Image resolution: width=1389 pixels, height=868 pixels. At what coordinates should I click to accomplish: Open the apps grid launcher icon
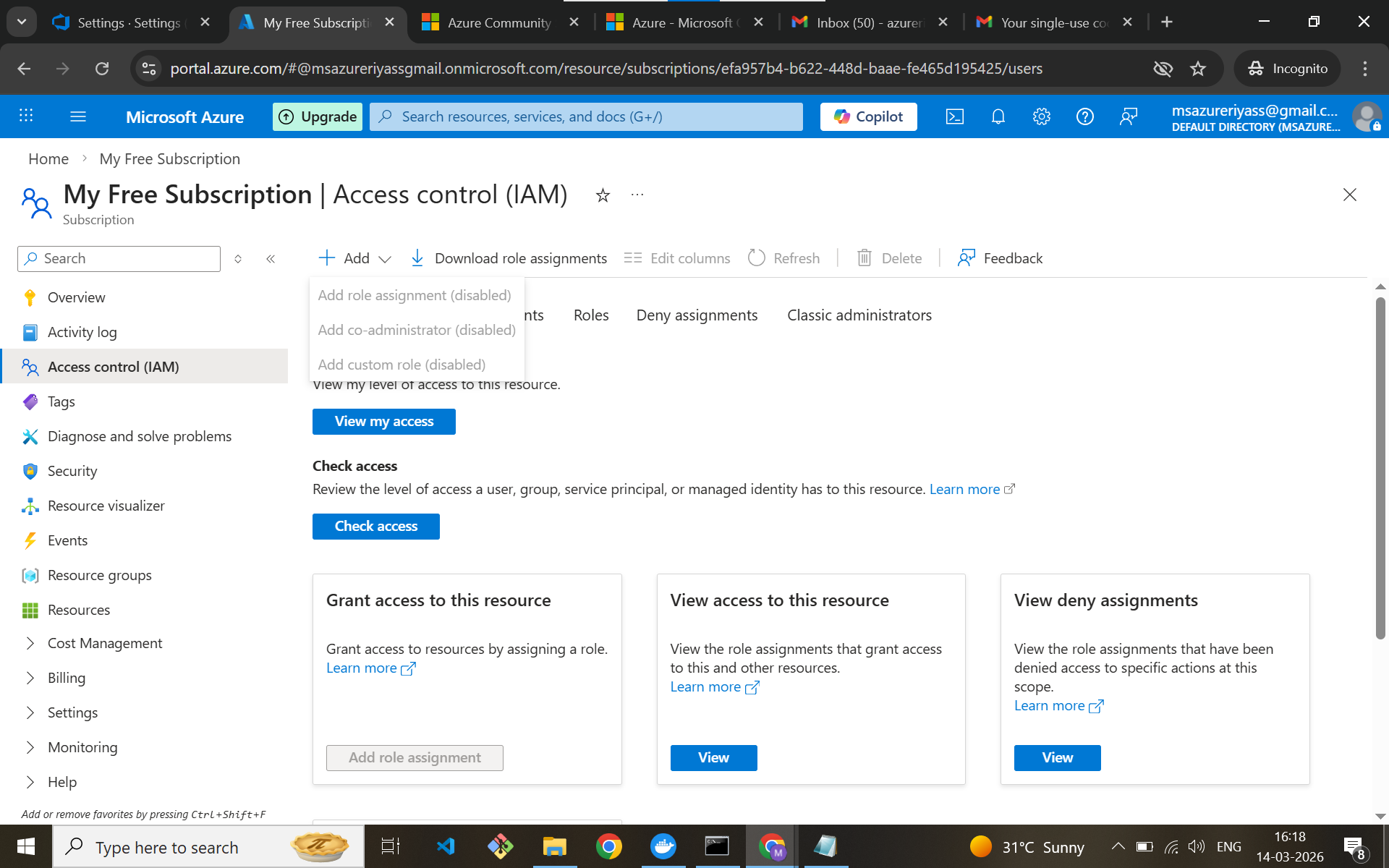(26, 116)
